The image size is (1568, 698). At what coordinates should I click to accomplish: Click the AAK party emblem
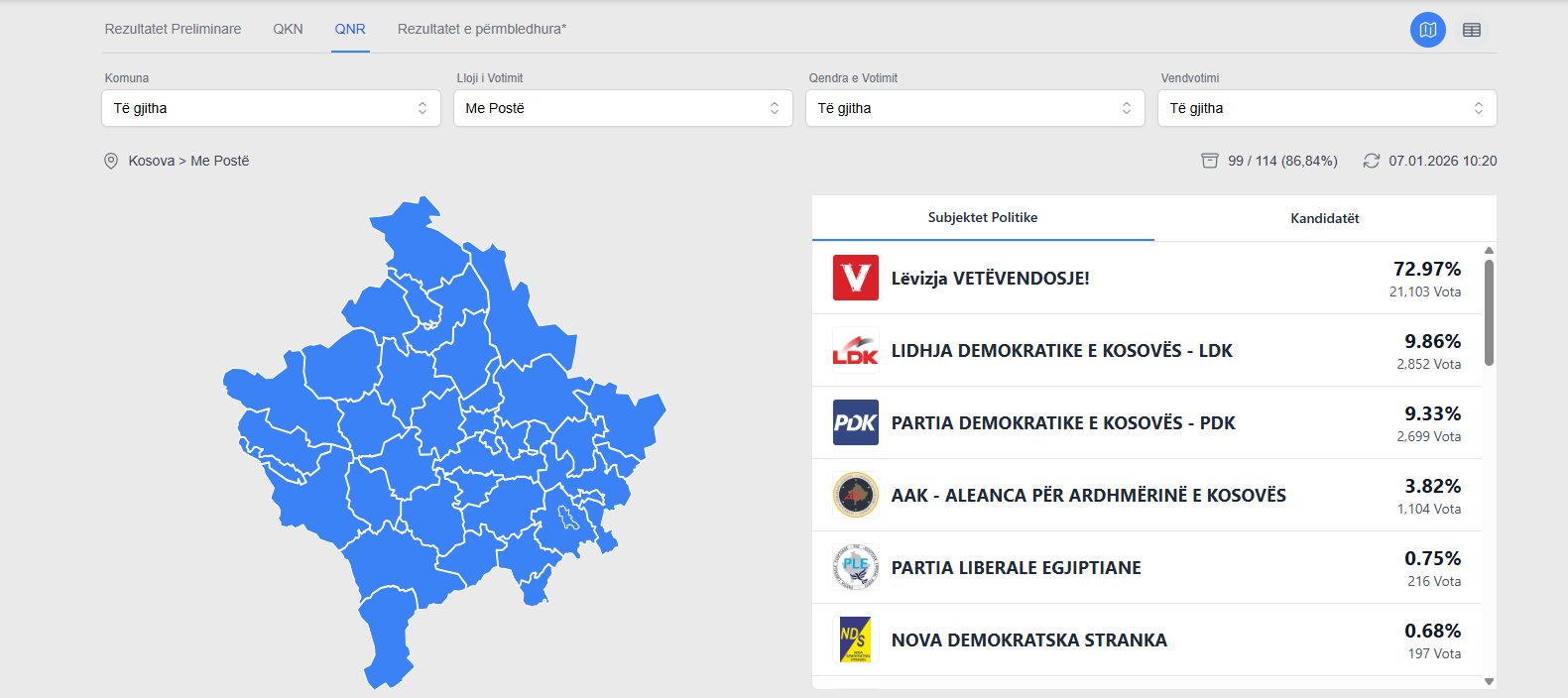[x=855, y=495]
